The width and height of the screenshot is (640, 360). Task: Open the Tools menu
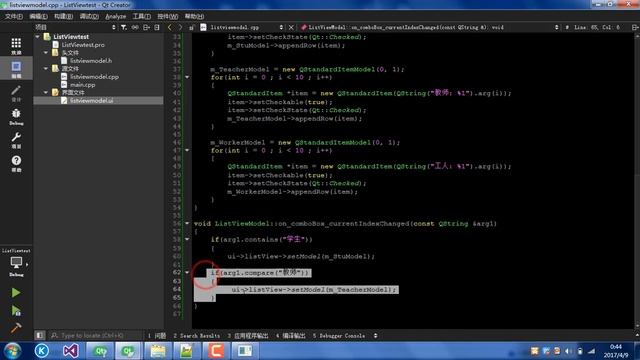(142, 16)
